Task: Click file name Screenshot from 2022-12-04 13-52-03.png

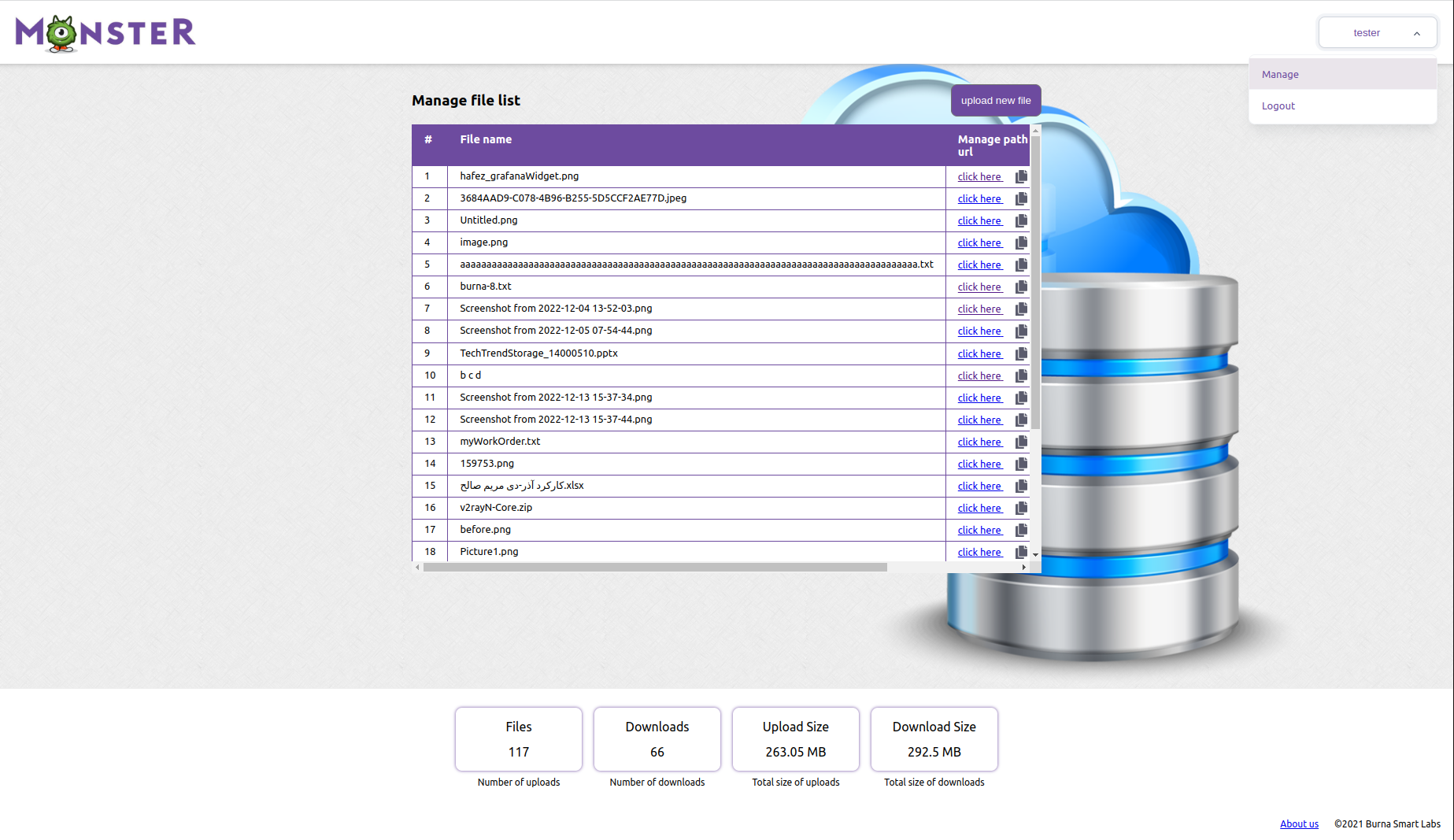Action: tap(556, 309)
